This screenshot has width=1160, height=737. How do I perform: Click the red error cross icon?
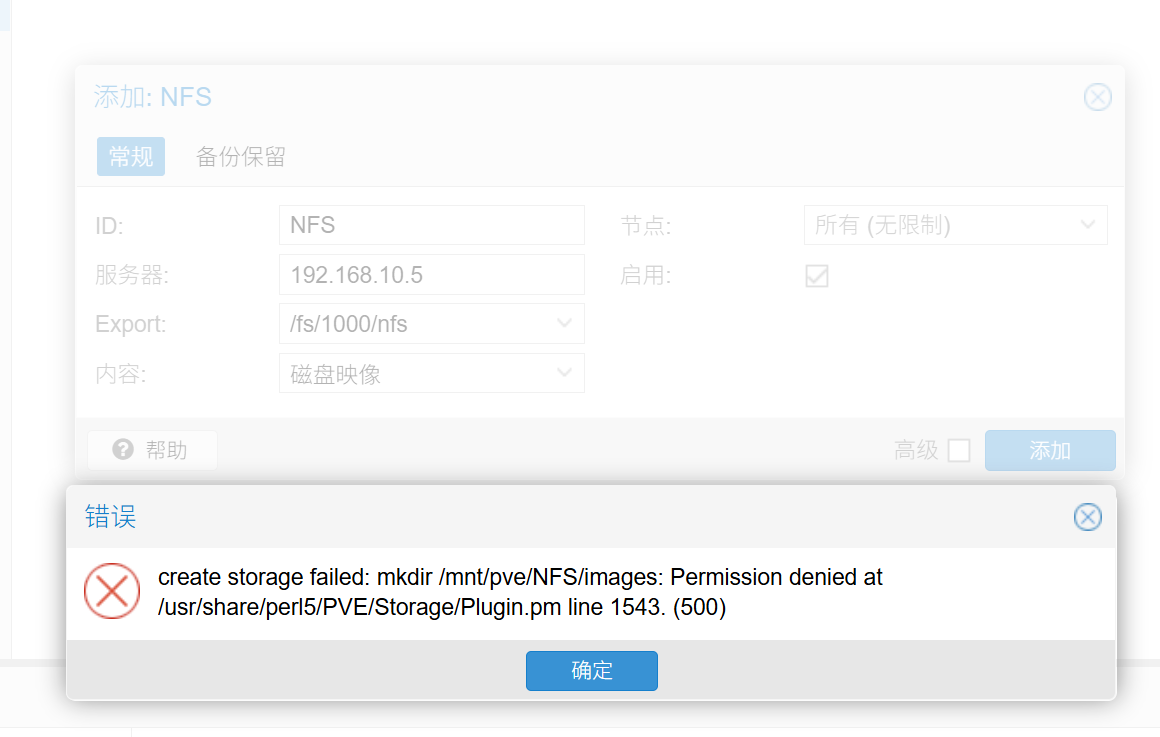pyautogui.click(x=112, y=591)
